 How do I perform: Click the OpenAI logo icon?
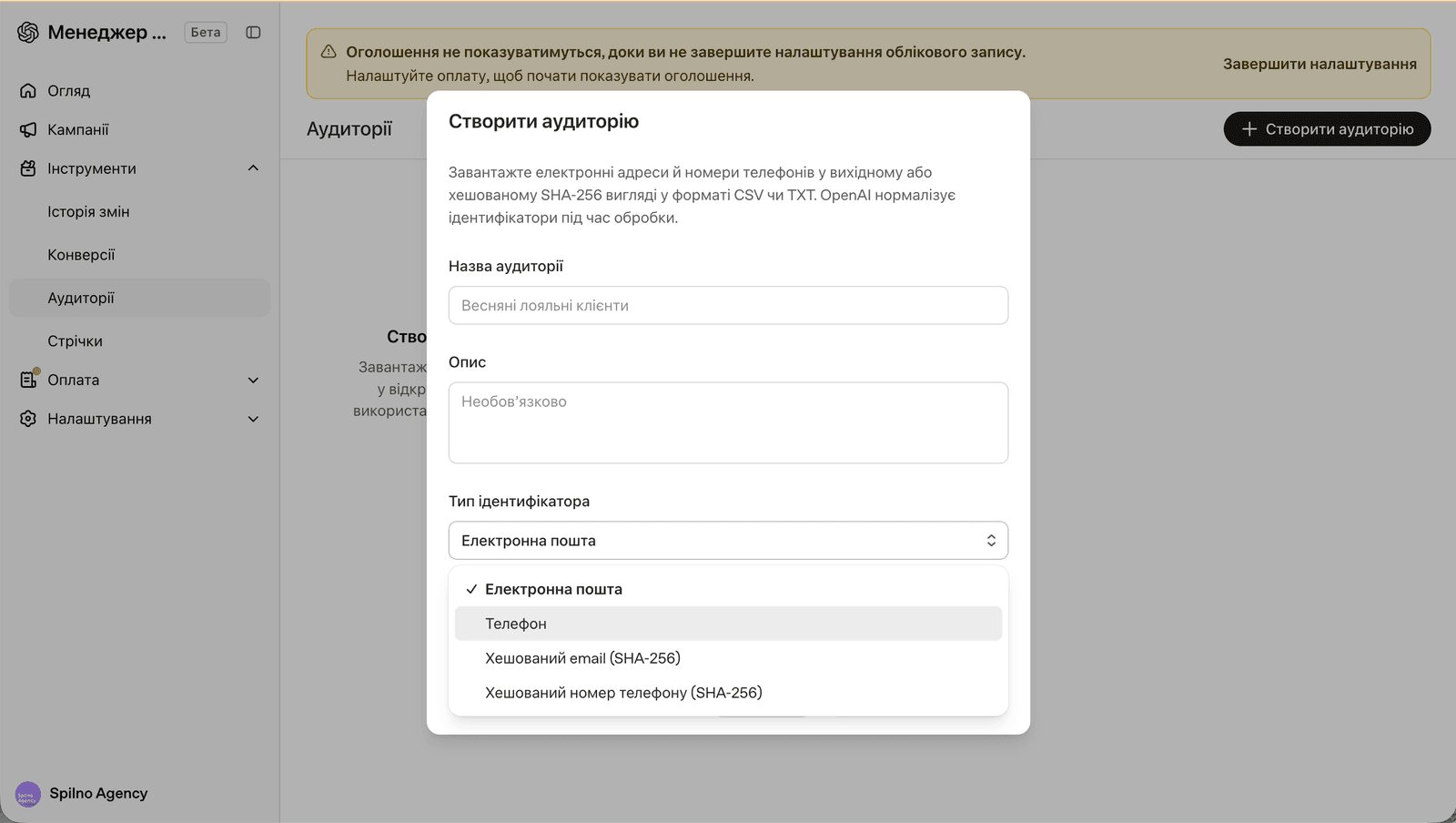(28, 32)
